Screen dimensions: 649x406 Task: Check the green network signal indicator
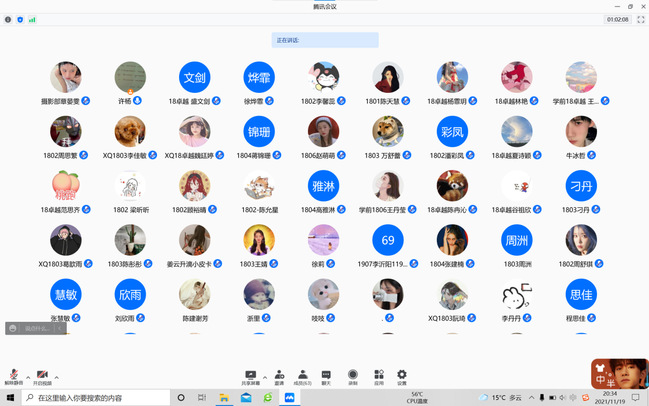coord(32,19)
